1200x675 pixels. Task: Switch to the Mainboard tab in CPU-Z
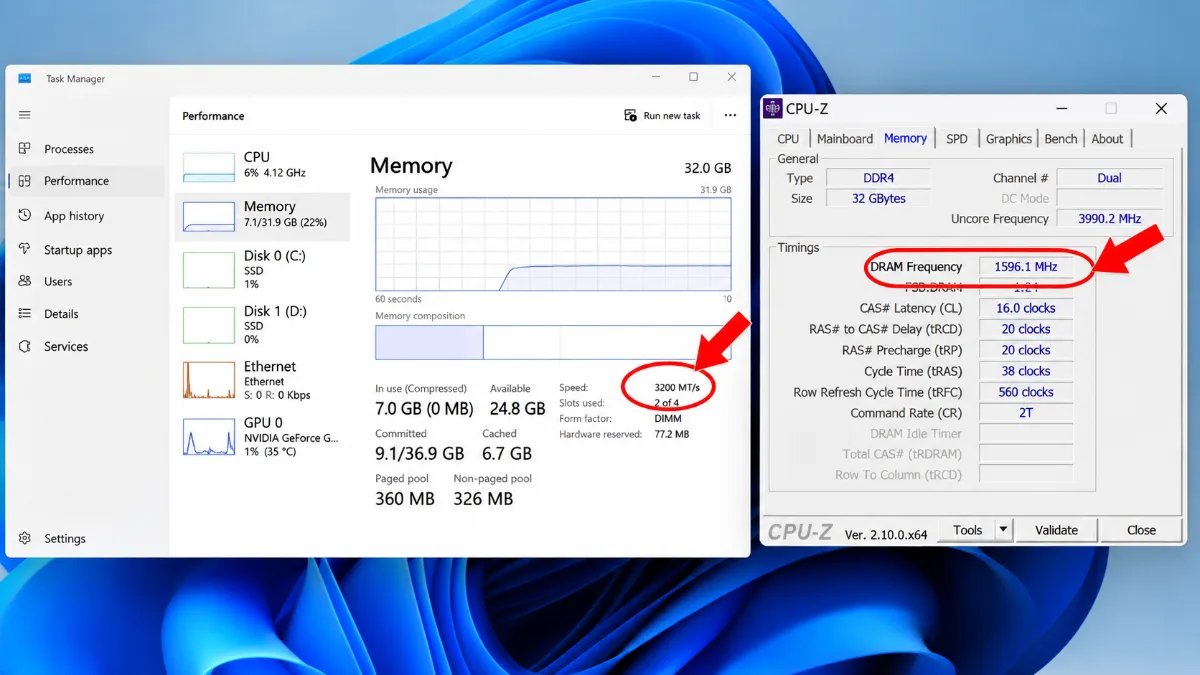[845, 139]
